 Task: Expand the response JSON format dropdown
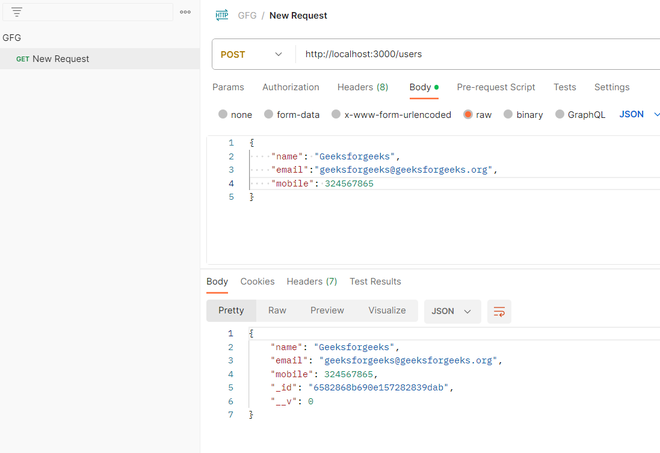pos(452,312)
